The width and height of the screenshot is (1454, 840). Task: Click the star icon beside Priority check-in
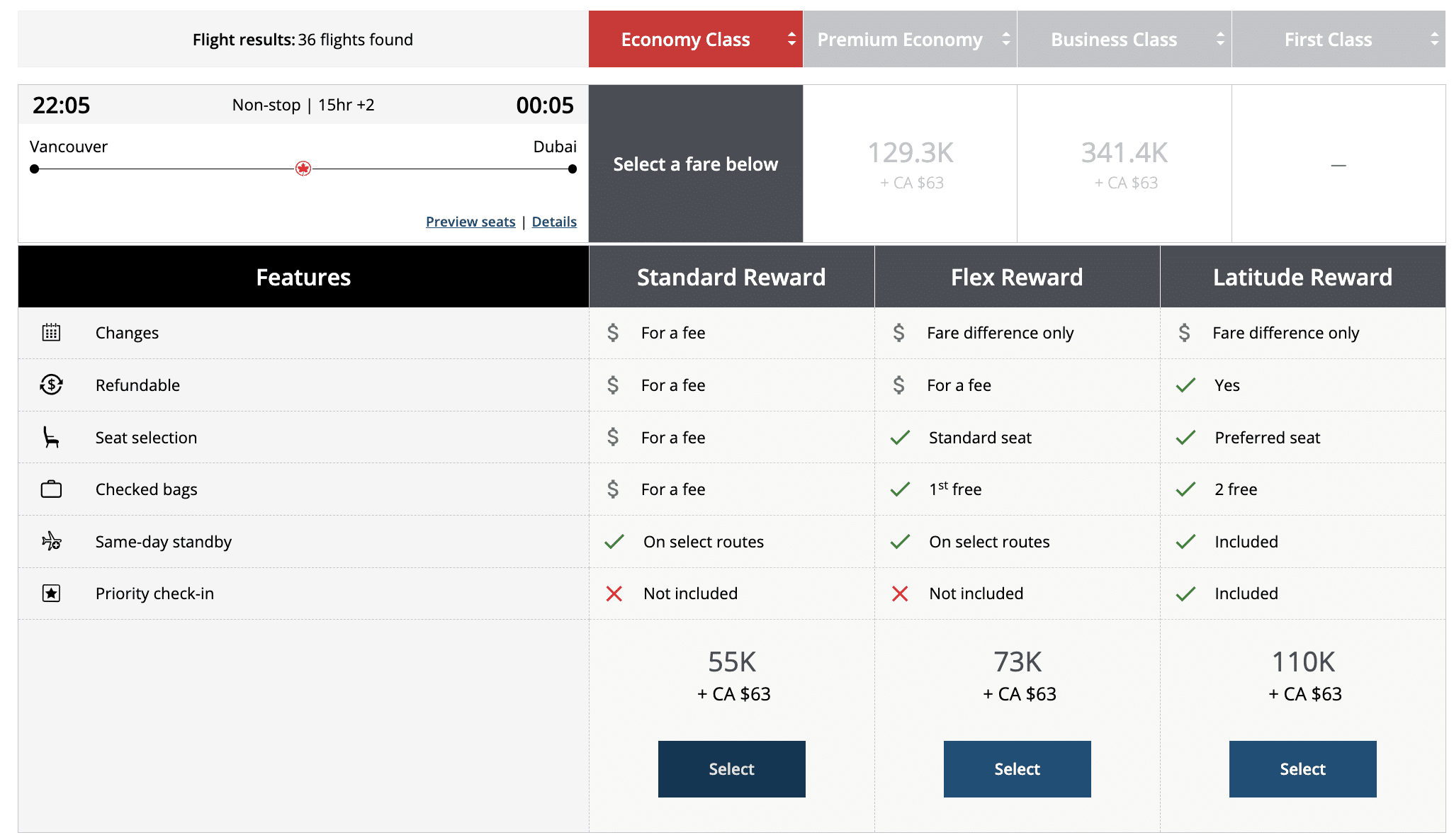coord(51,594)
